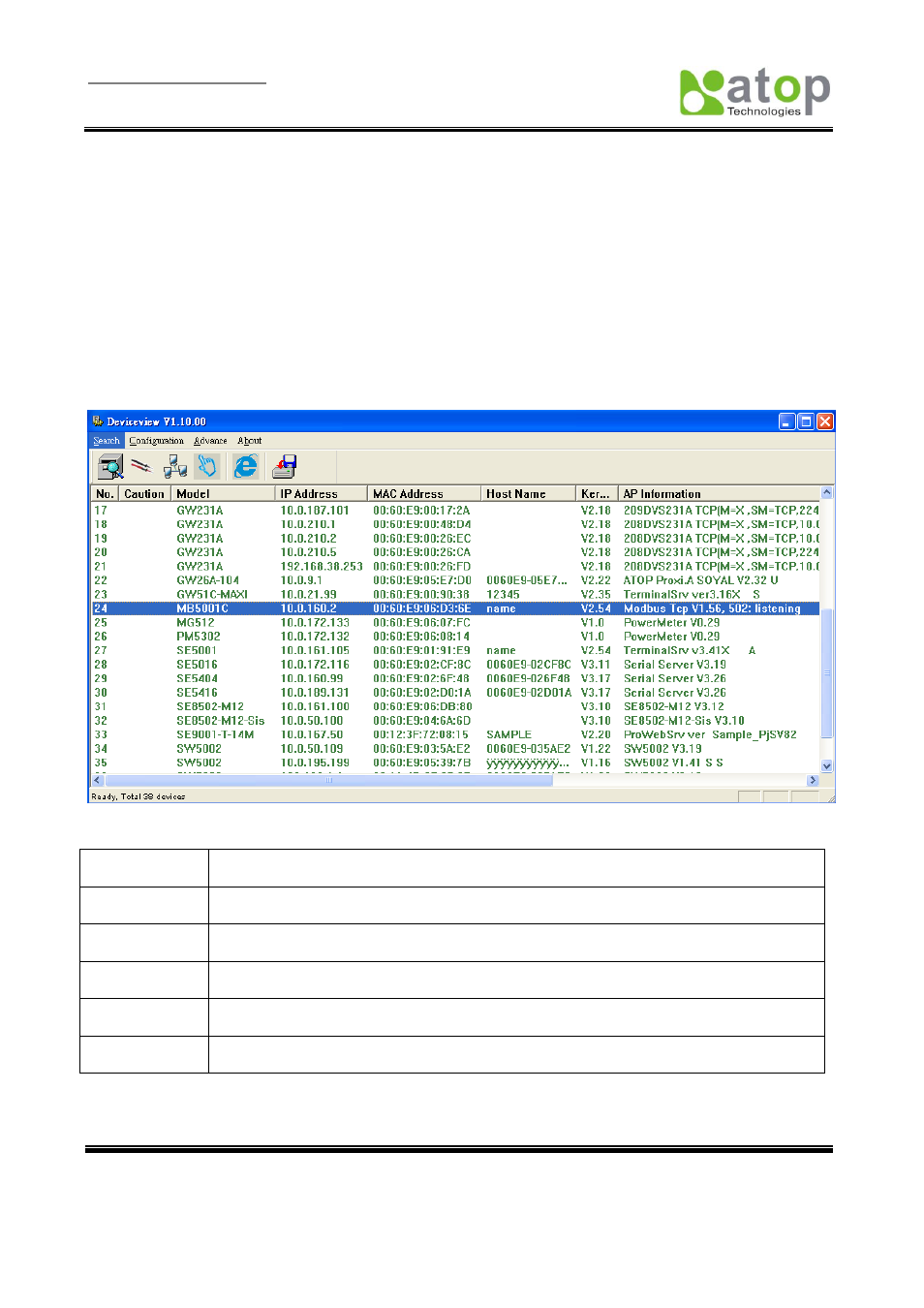Select device with IP 10.0.187.101
This screenshot has width=924, height=1308.
pyautogui.click(x=455, y=511)
